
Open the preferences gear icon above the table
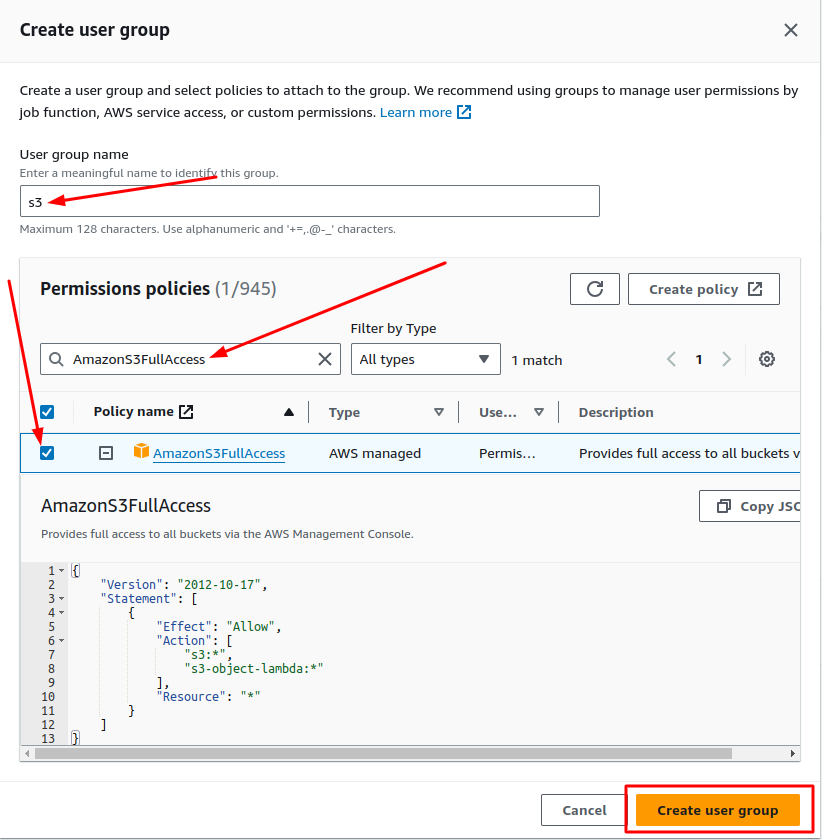coord(766,359)
